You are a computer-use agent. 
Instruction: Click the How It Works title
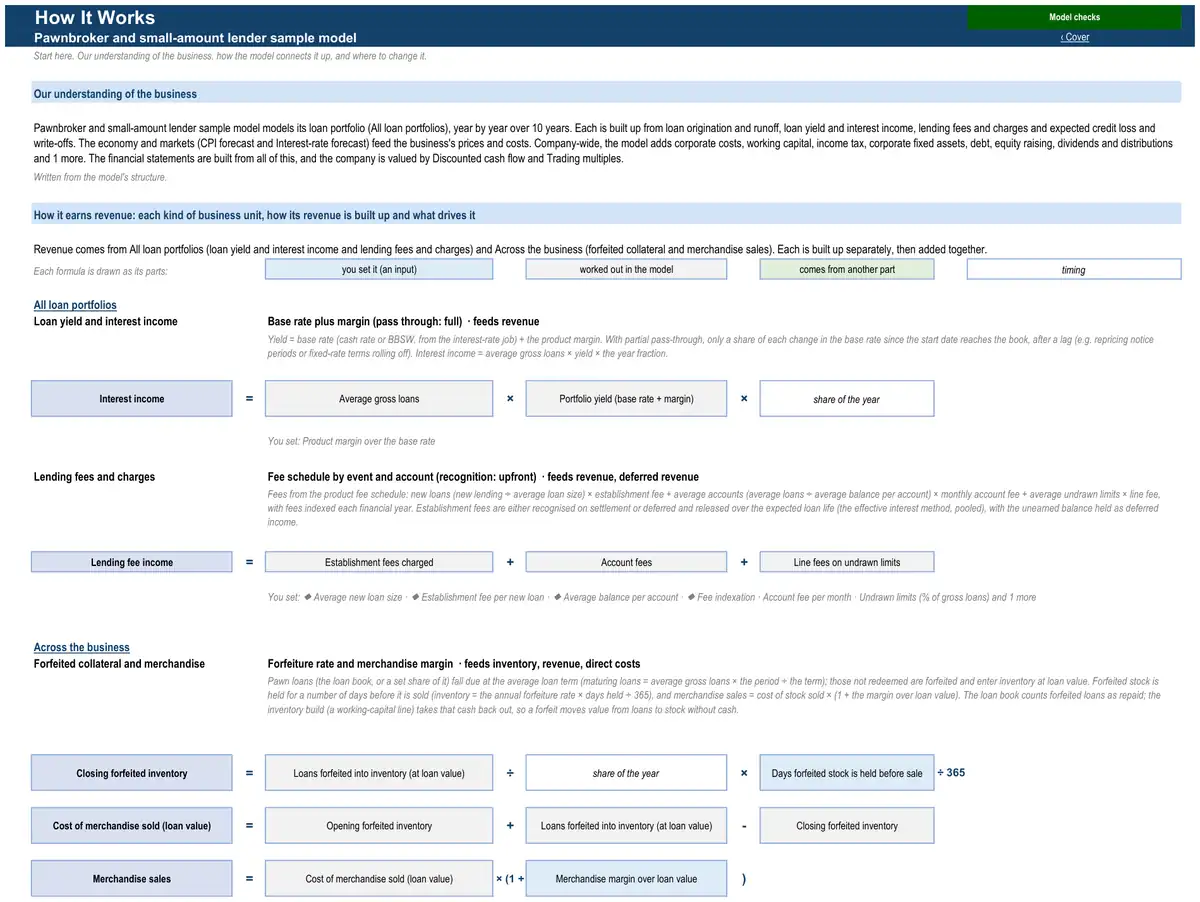[x=95, y=17]
